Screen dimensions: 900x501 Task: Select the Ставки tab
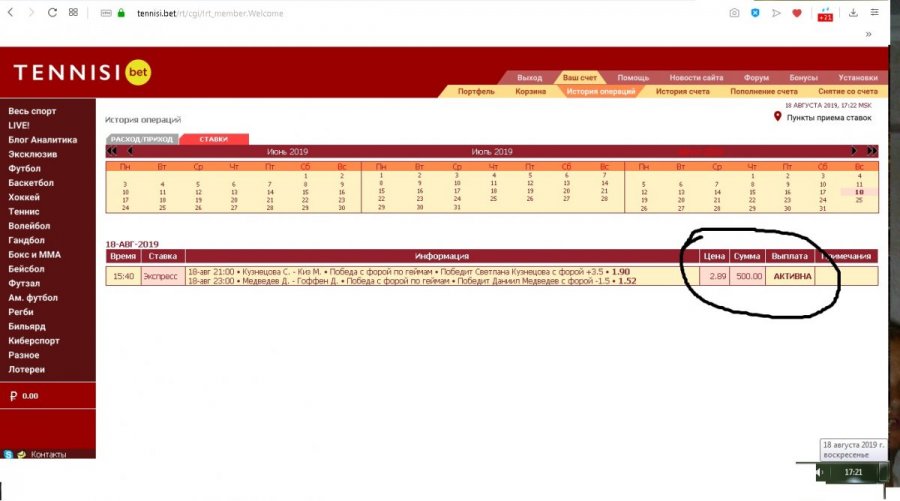(x=213, y=139)
